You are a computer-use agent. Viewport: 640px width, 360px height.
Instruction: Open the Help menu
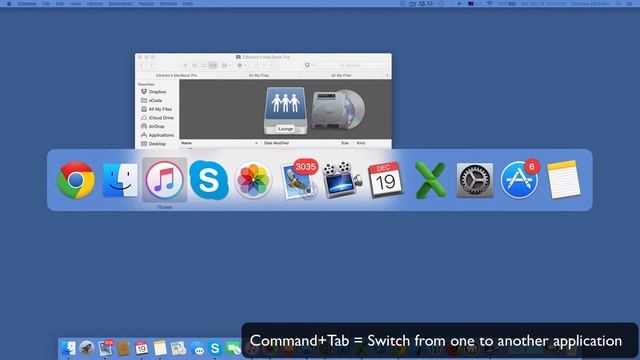[x=188, y=4]
